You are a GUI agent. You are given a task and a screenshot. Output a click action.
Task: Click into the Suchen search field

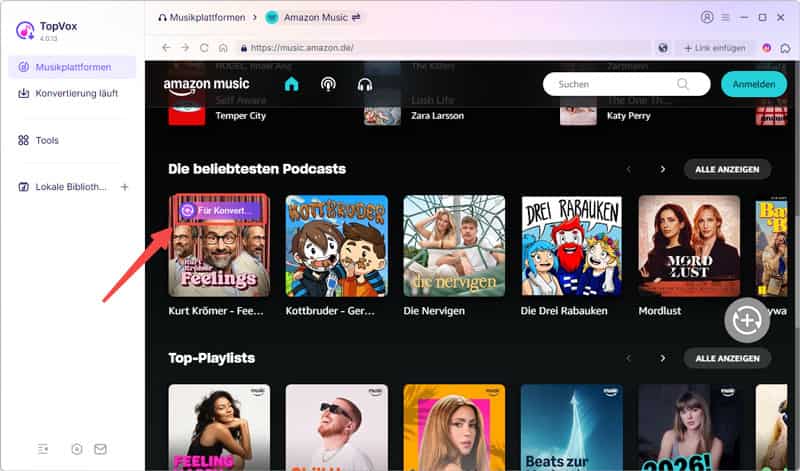(x=627, y=84)
